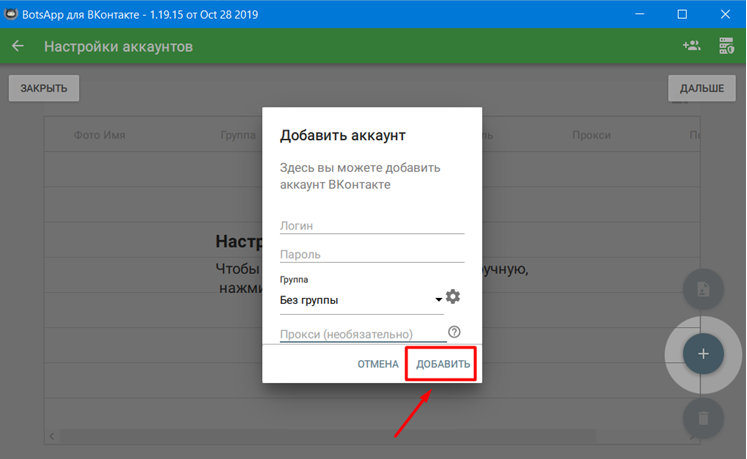Maximize the BotsApp window

coord(682,14)
